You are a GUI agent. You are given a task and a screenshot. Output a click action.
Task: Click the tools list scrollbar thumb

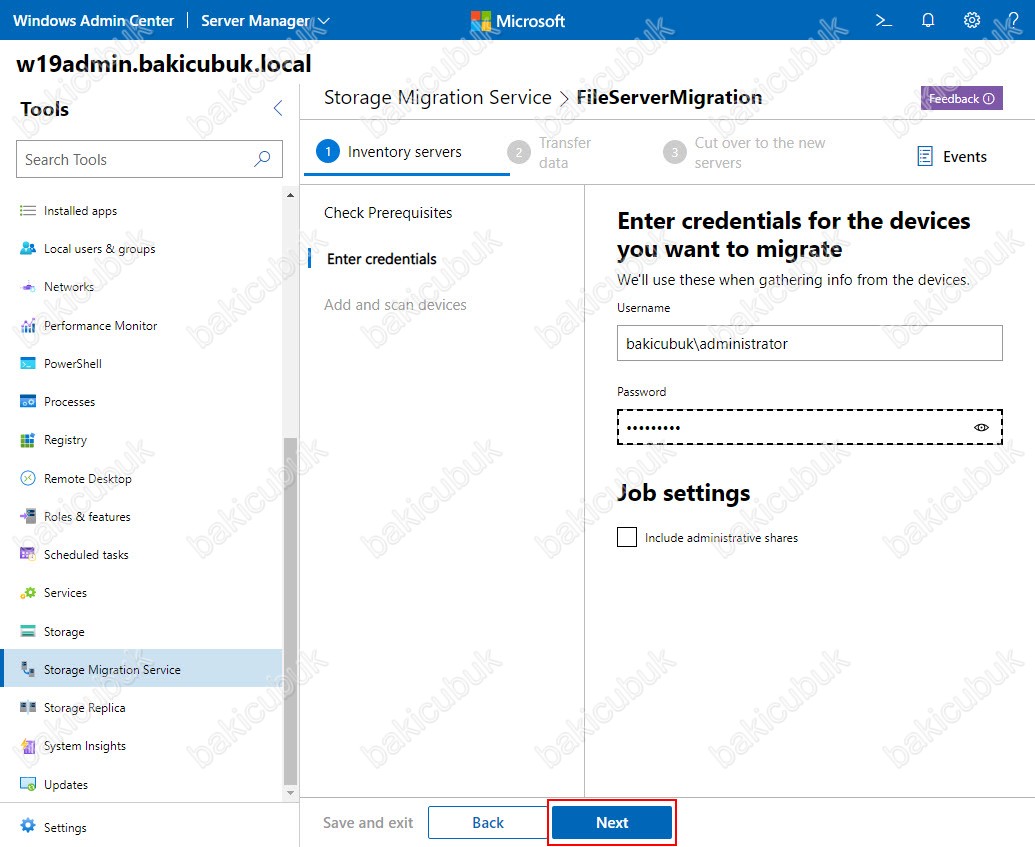[290, 611]
